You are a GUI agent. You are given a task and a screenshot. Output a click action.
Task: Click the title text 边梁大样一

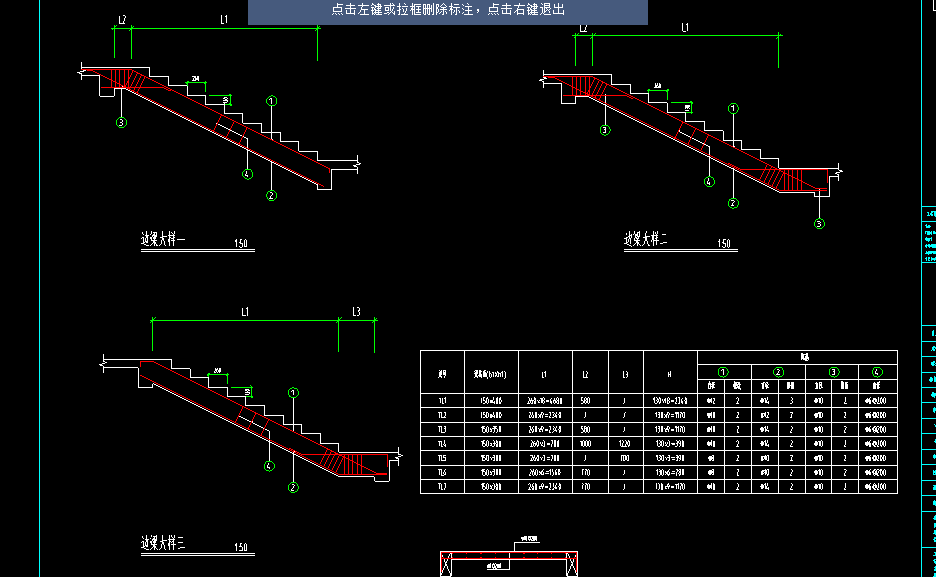point(163,239)
